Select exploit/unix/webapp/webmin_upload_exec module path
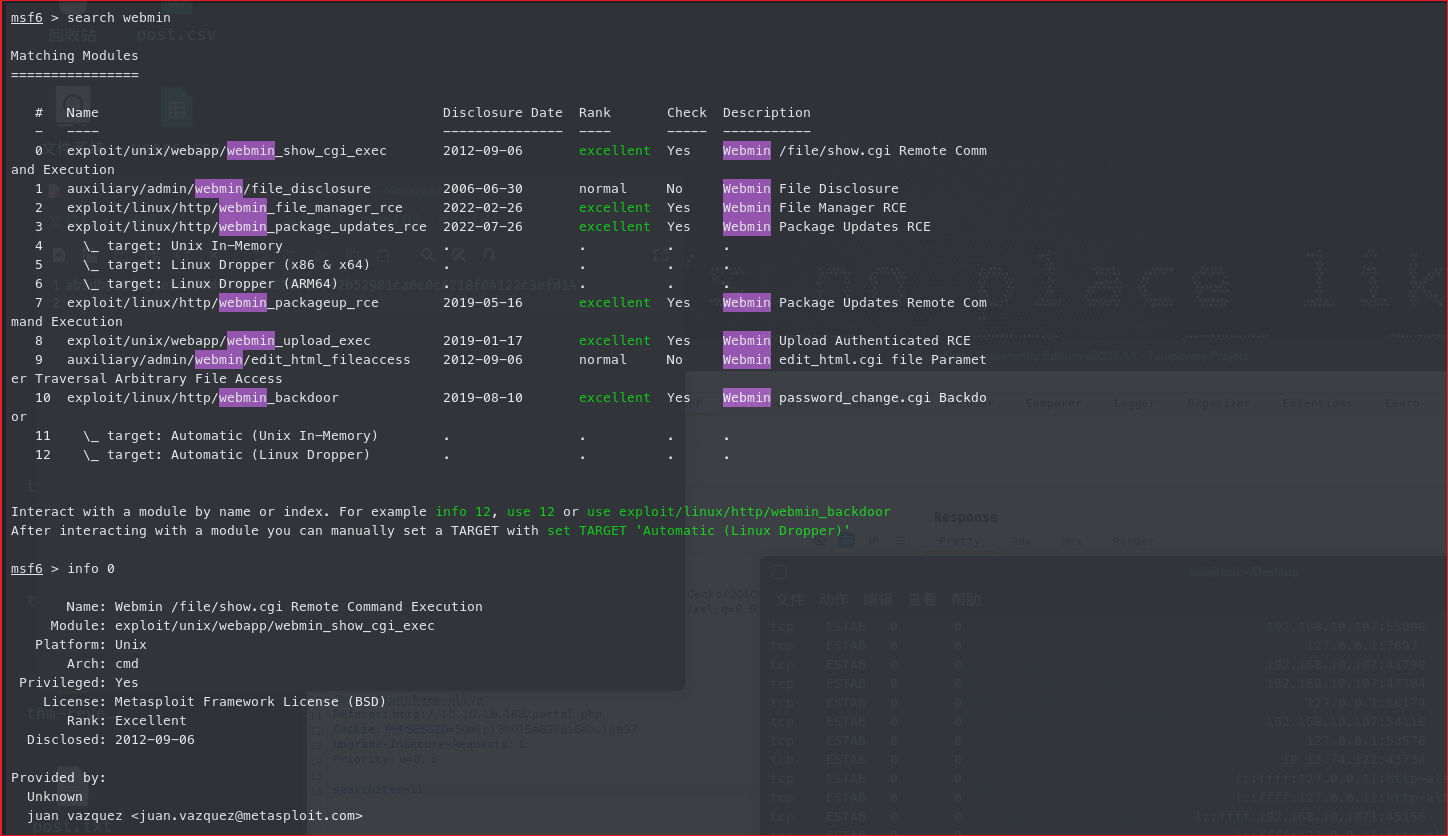 pos(219,340)
